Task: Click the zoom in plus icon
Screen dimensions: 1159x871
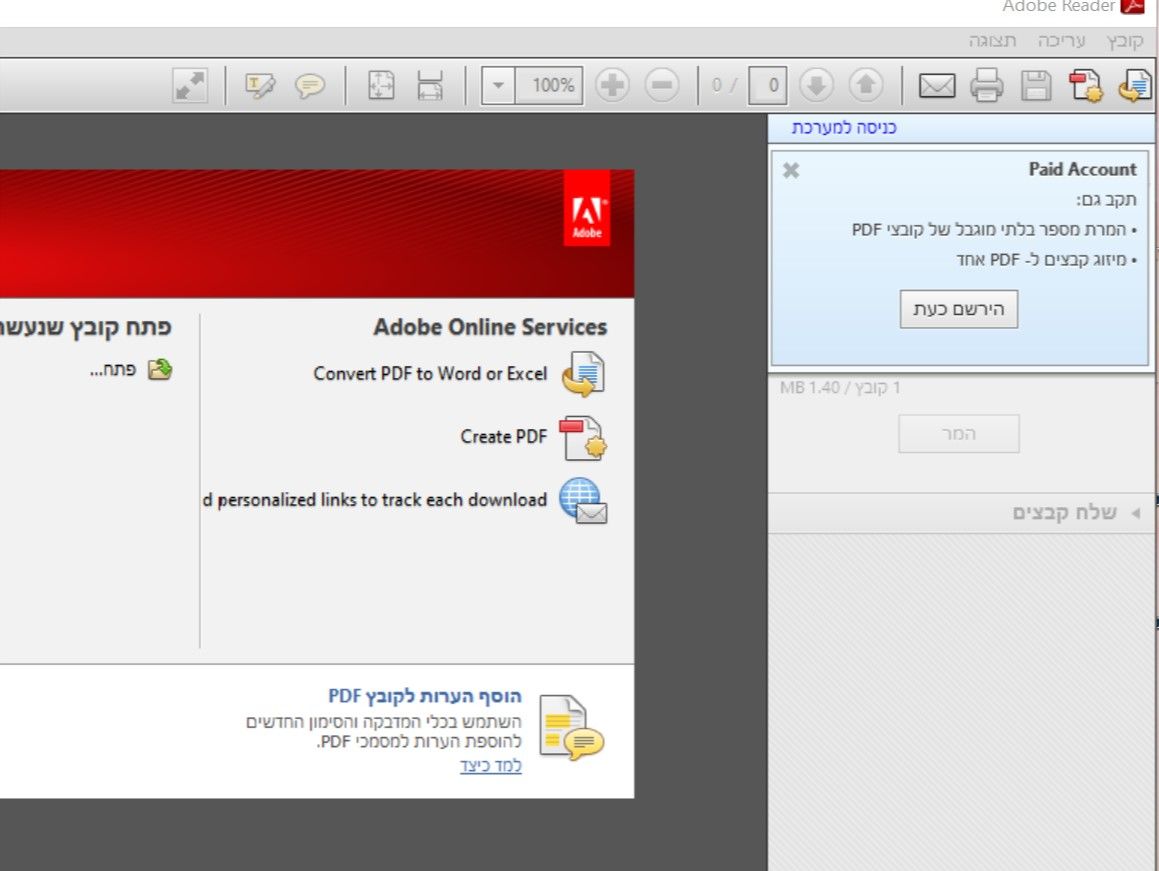Action: click(612, 86)
